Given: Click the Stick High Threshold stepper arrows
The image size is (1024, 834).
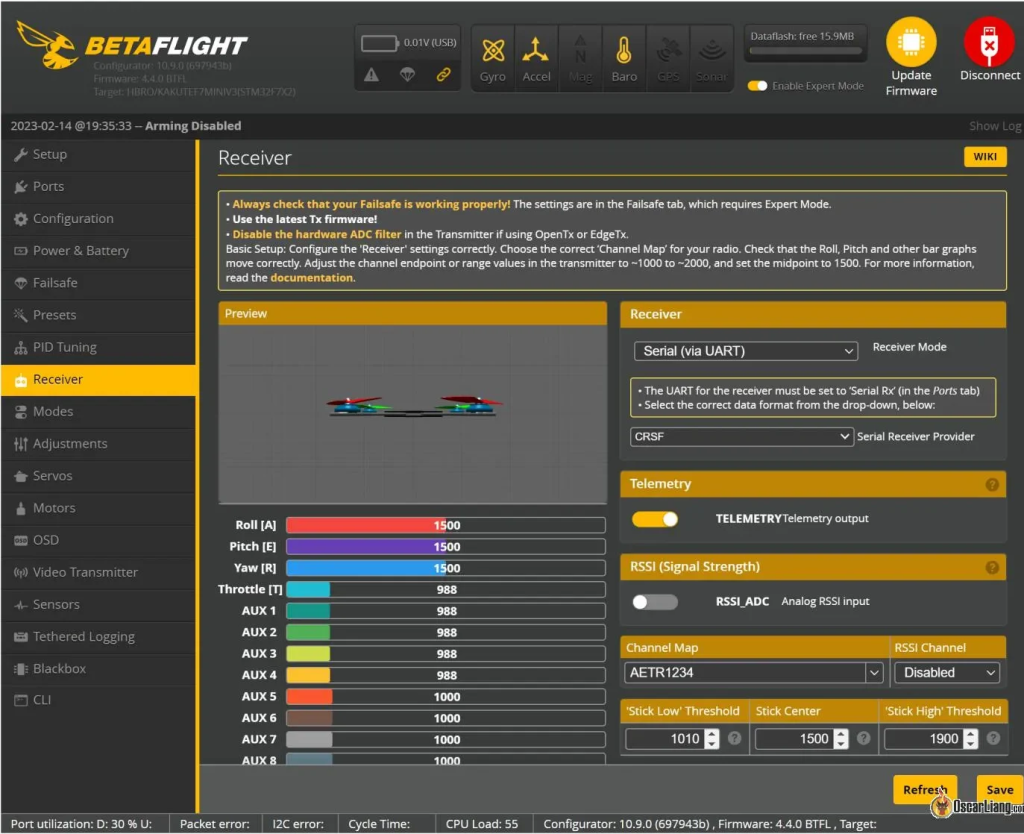Looking at the screenshot, I should tap(971, 739).
